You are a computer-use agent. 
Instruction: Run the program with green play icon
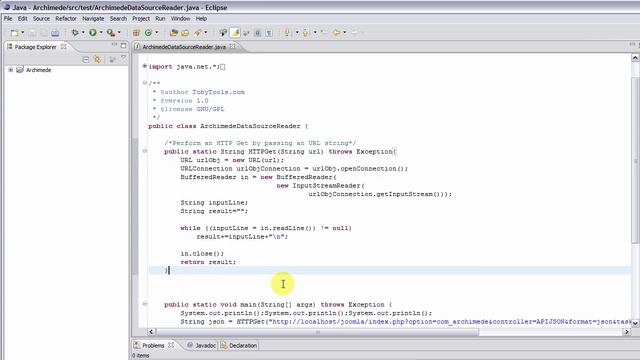click(93, 33)
